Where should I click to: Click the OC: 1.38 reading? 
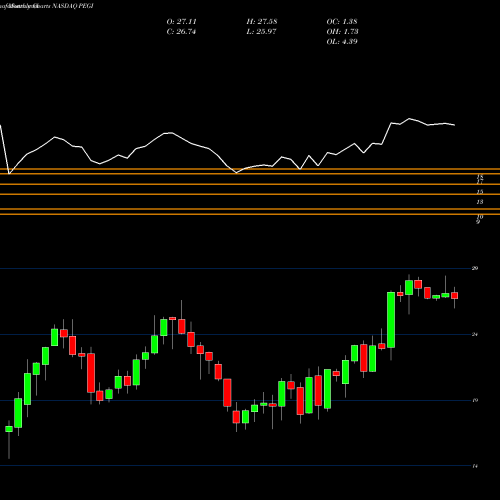click(342, 21)
